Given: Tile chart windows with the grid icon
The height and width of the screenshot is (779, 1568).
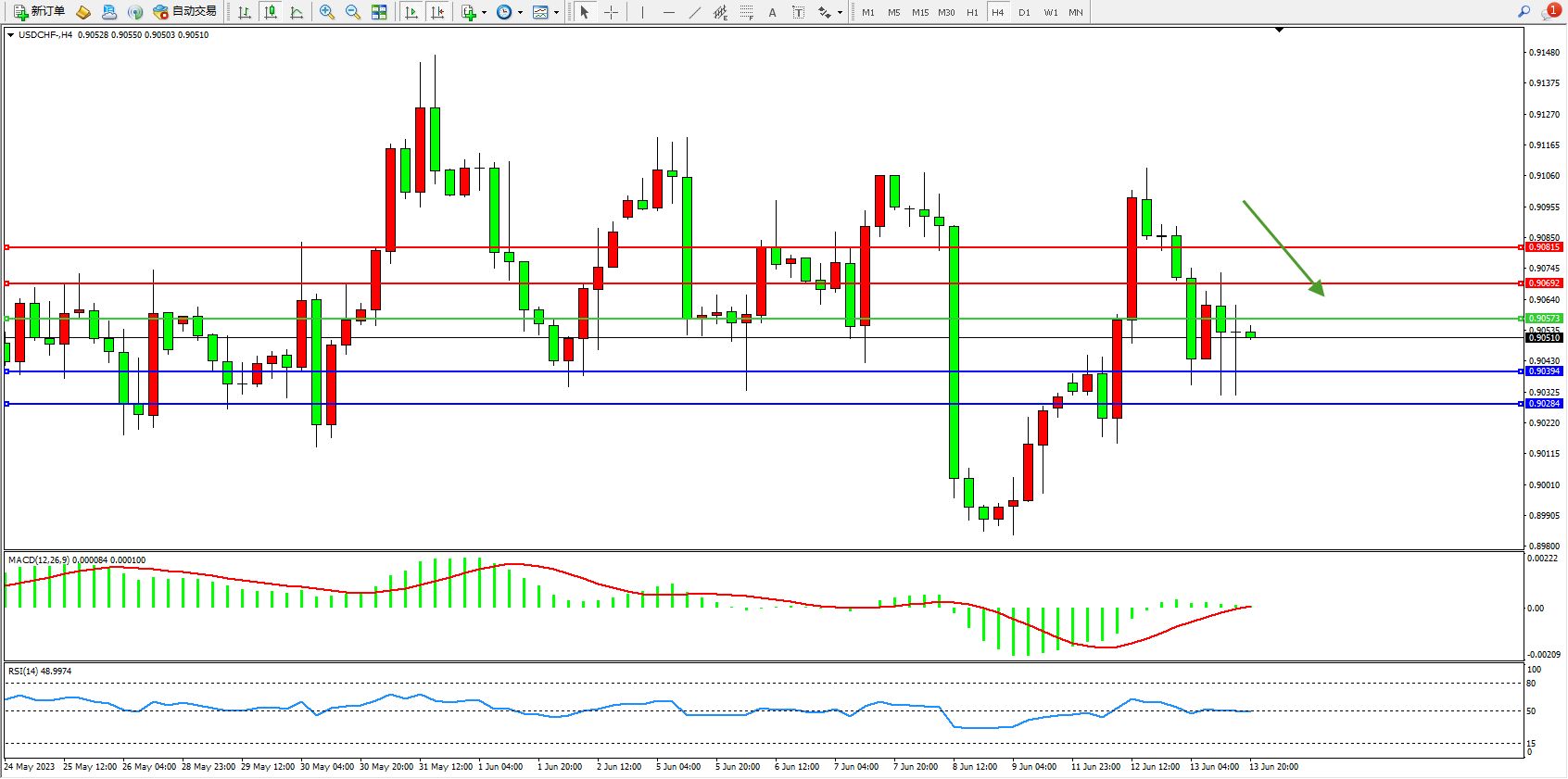Looking at the screenshot, I should (379, 12).
